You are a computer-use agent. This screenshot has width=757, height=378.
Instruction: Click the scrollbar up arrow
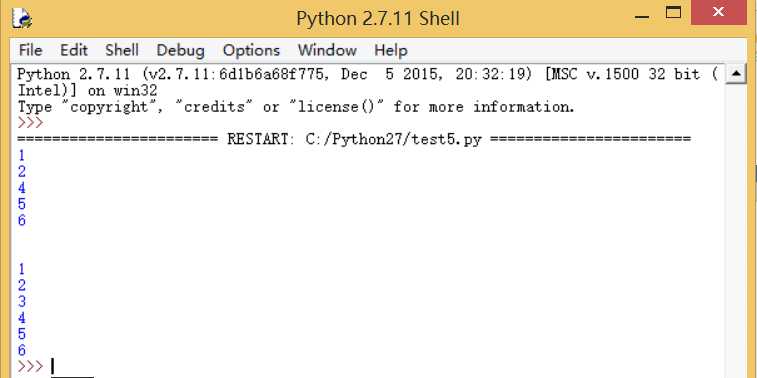tap(736, 73)
